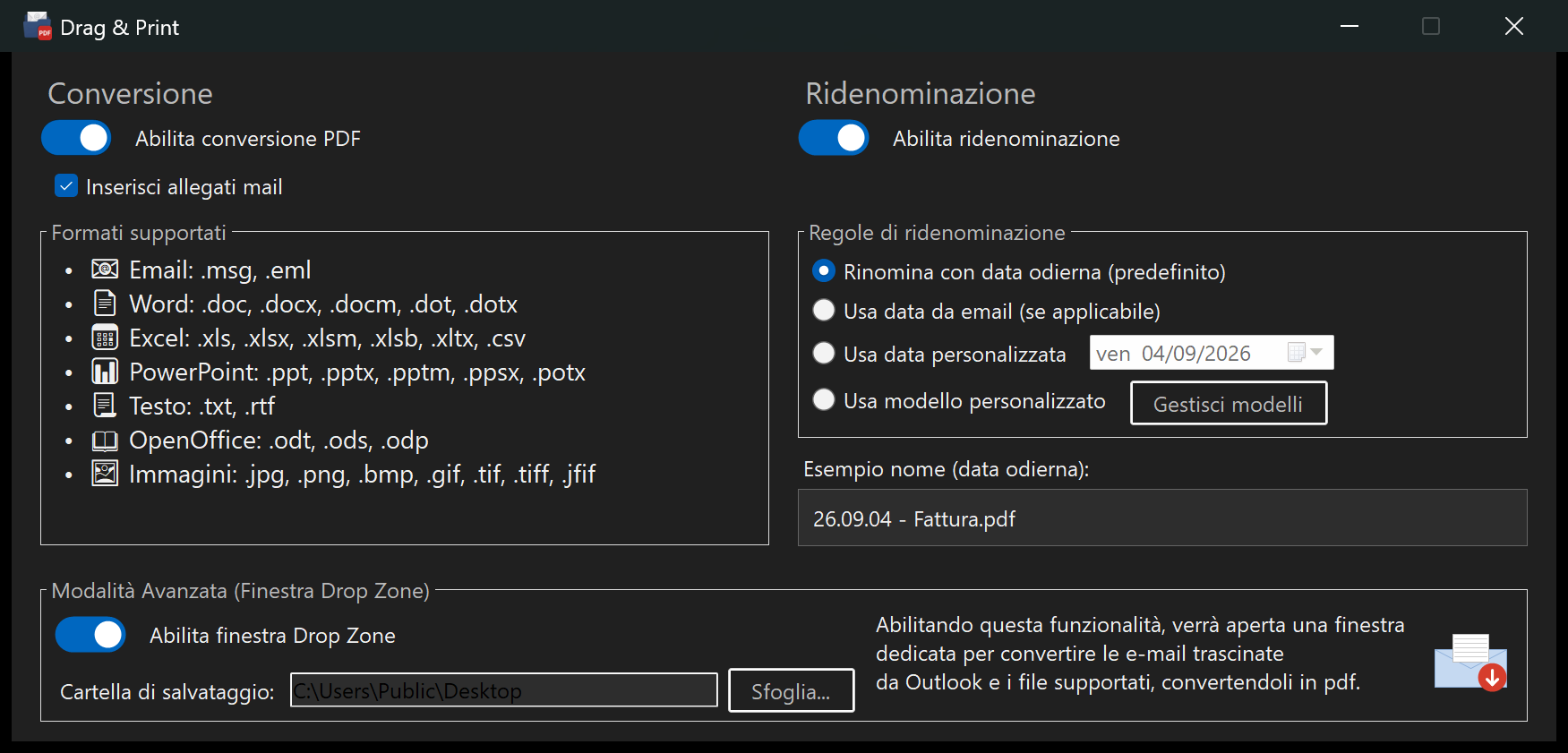The height and width of the screenshot is (753, 1568).
Task: Click 'Word: .doc, .docx, .docm' list entry
Action: coord(323,304)
